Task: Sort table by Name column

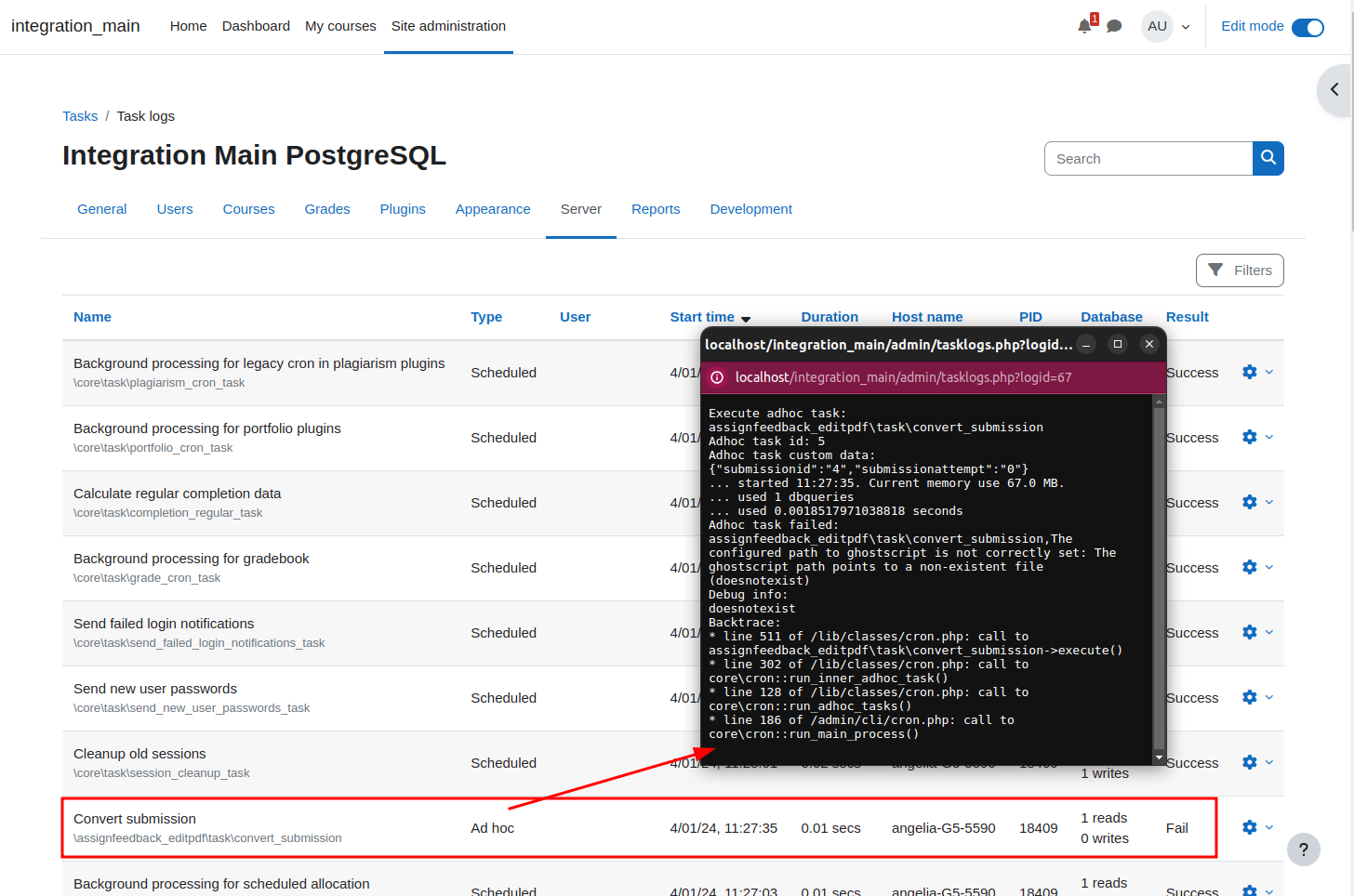Action: tap(92, 317)
